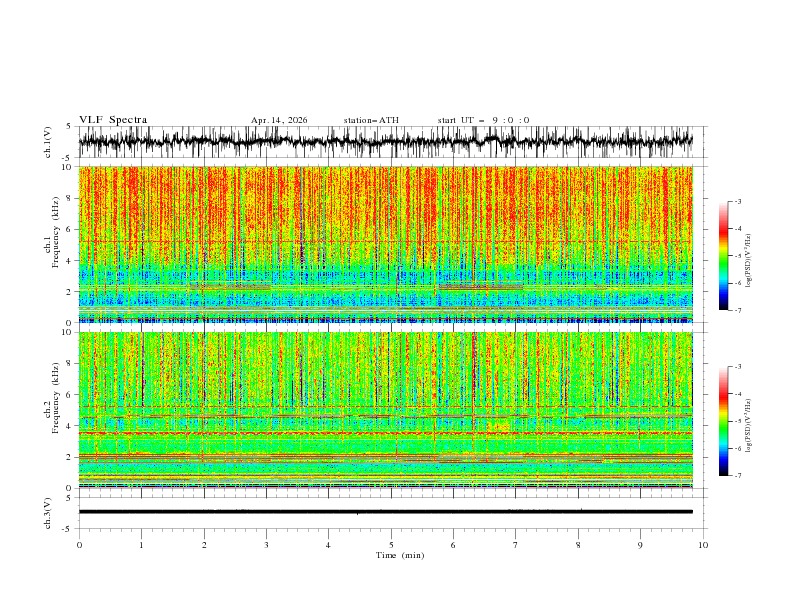Click tick label "8" on the Time axis
The image size is (792, 612).
578,545
